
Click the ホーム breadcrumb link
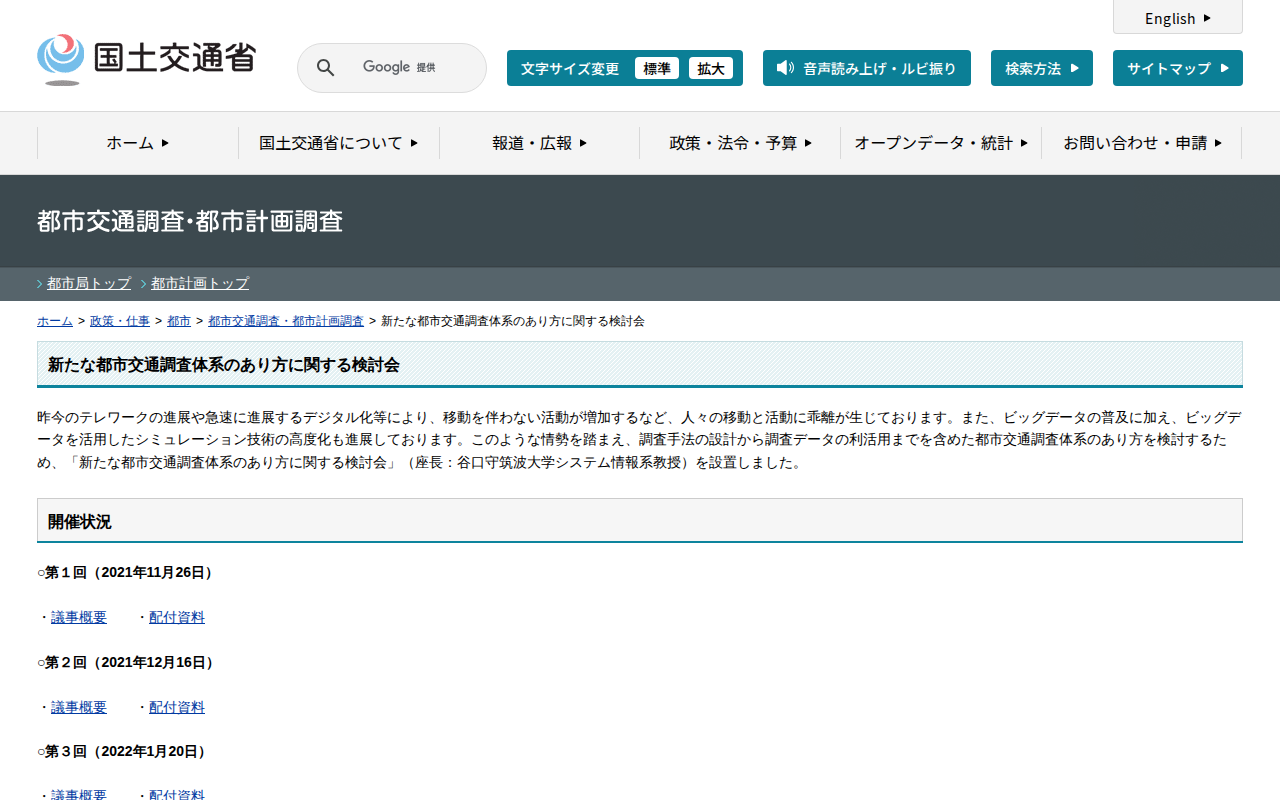(55, 321)
